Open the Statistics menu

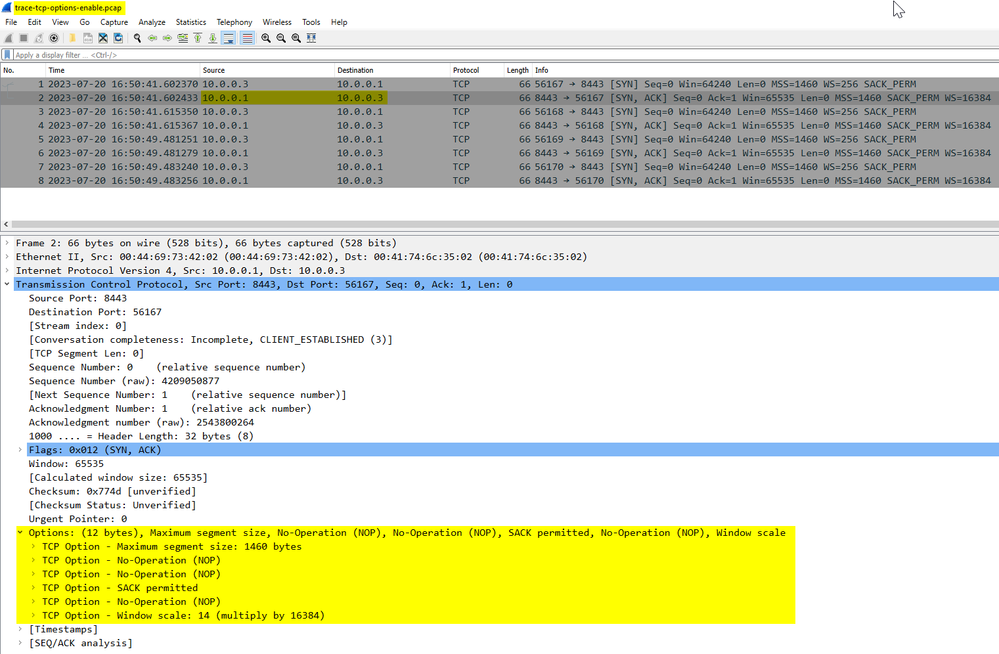pos(190,22)
